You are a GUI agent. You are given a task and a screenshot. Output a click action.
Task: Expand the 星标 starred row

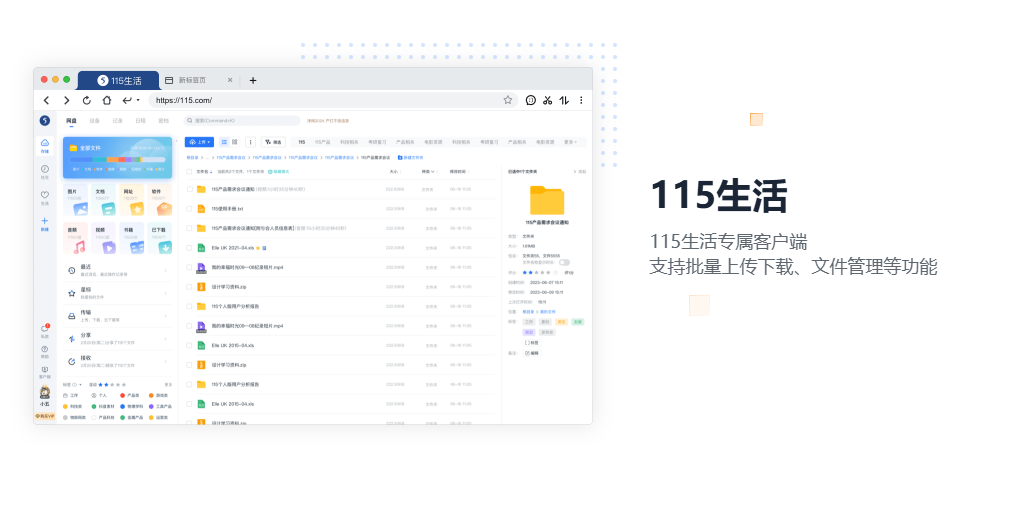(x=118, y=293)
